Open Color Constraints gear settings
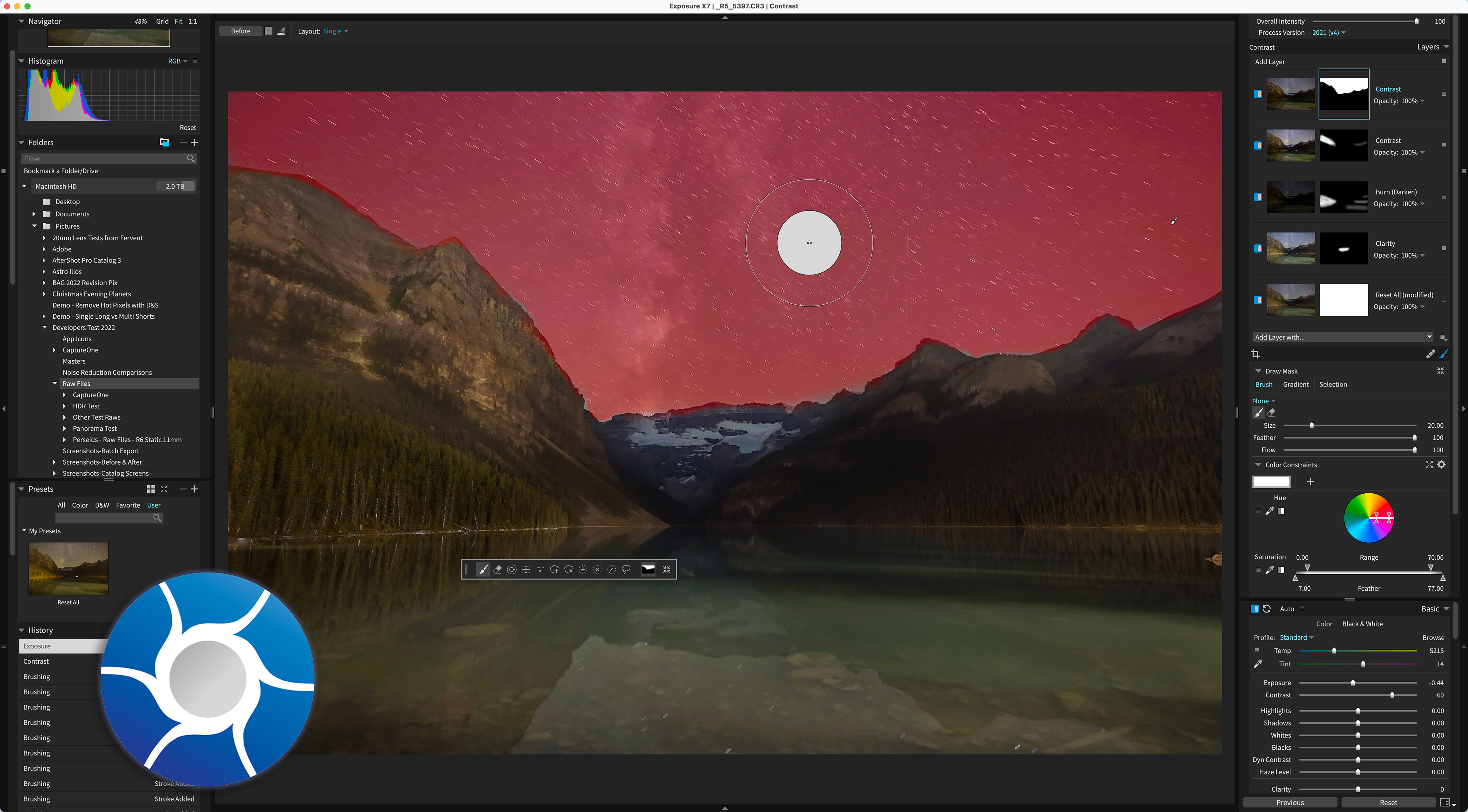The width and height of the screenshot is (1468, 812). coord(1441,465)
